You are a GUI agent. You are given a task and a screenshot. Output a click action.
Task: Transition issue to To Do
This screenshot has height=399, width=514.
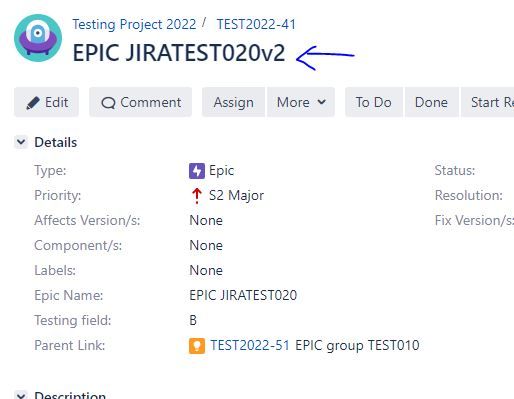[x=374, y=102]
